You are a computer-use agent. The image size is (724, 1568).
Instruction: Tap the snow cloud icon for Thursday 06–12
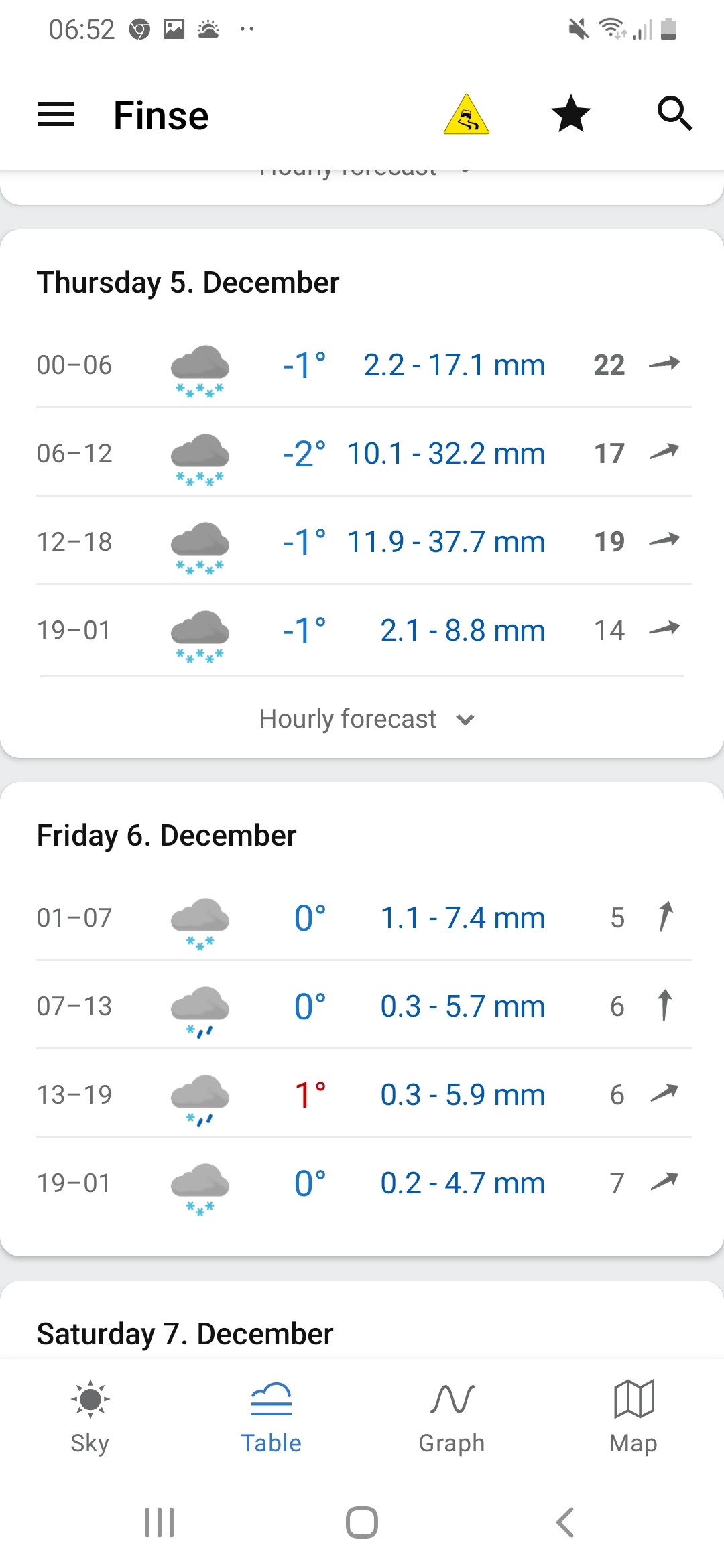(x=200, y=457)
